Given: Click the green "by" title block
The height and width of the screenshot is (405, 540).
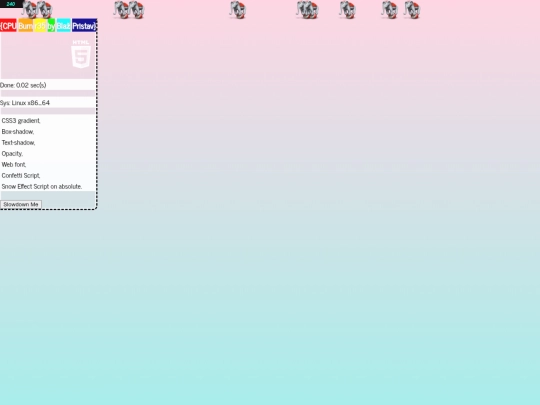Looking at the screenshot, I should 51,25.
